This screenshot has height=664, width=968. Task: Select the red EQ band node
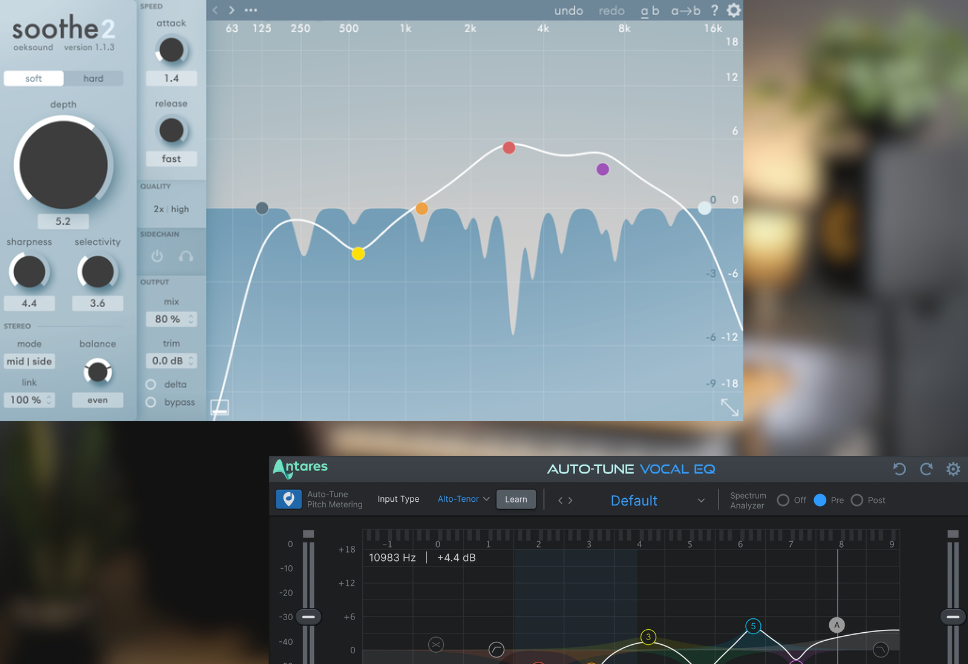tap(509, 147)
